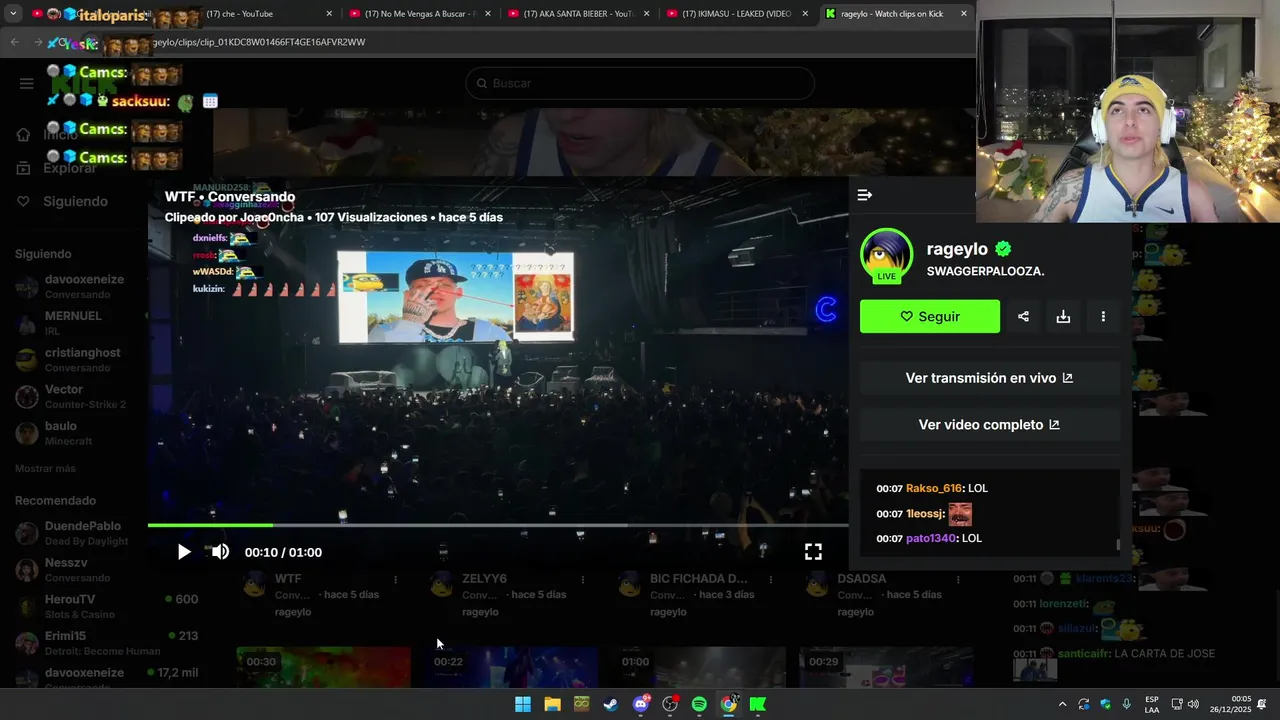1280x720 pixels.
Task: Open the Kick hamburger sidebar menu
Action: point(27,83)
